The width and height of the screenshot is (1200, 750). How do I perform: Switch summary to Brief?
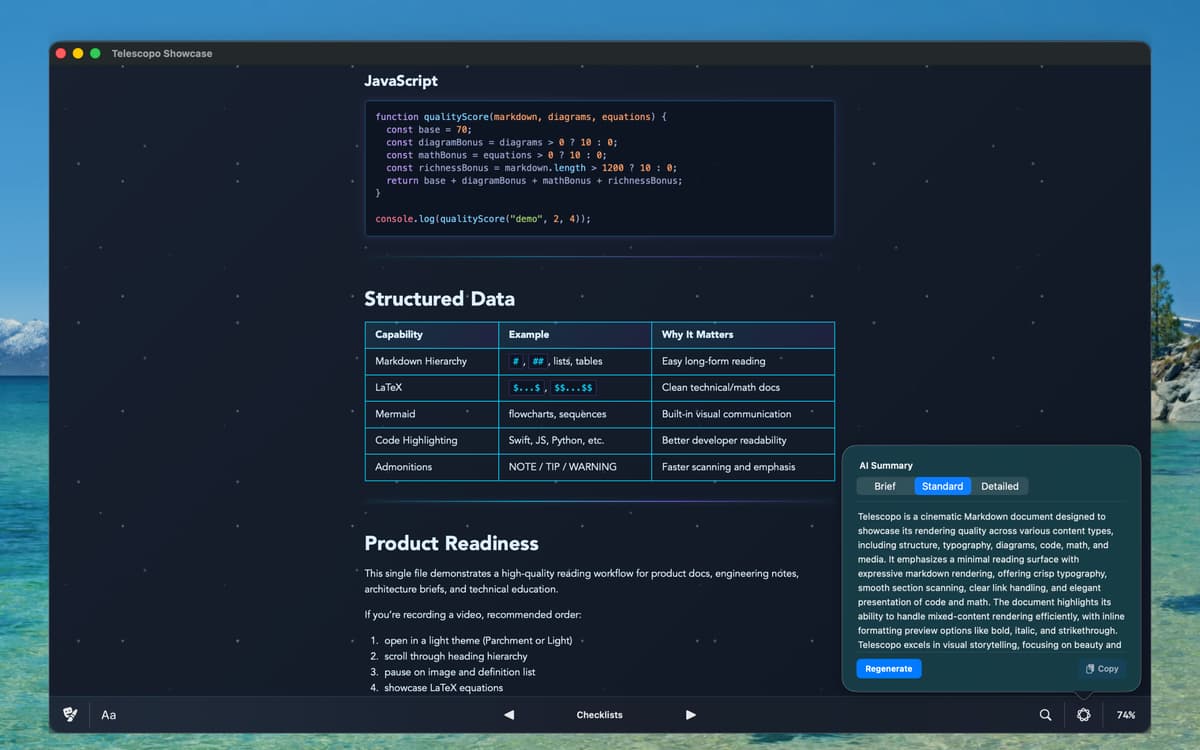pyautogui.click(x=885, y=486)
